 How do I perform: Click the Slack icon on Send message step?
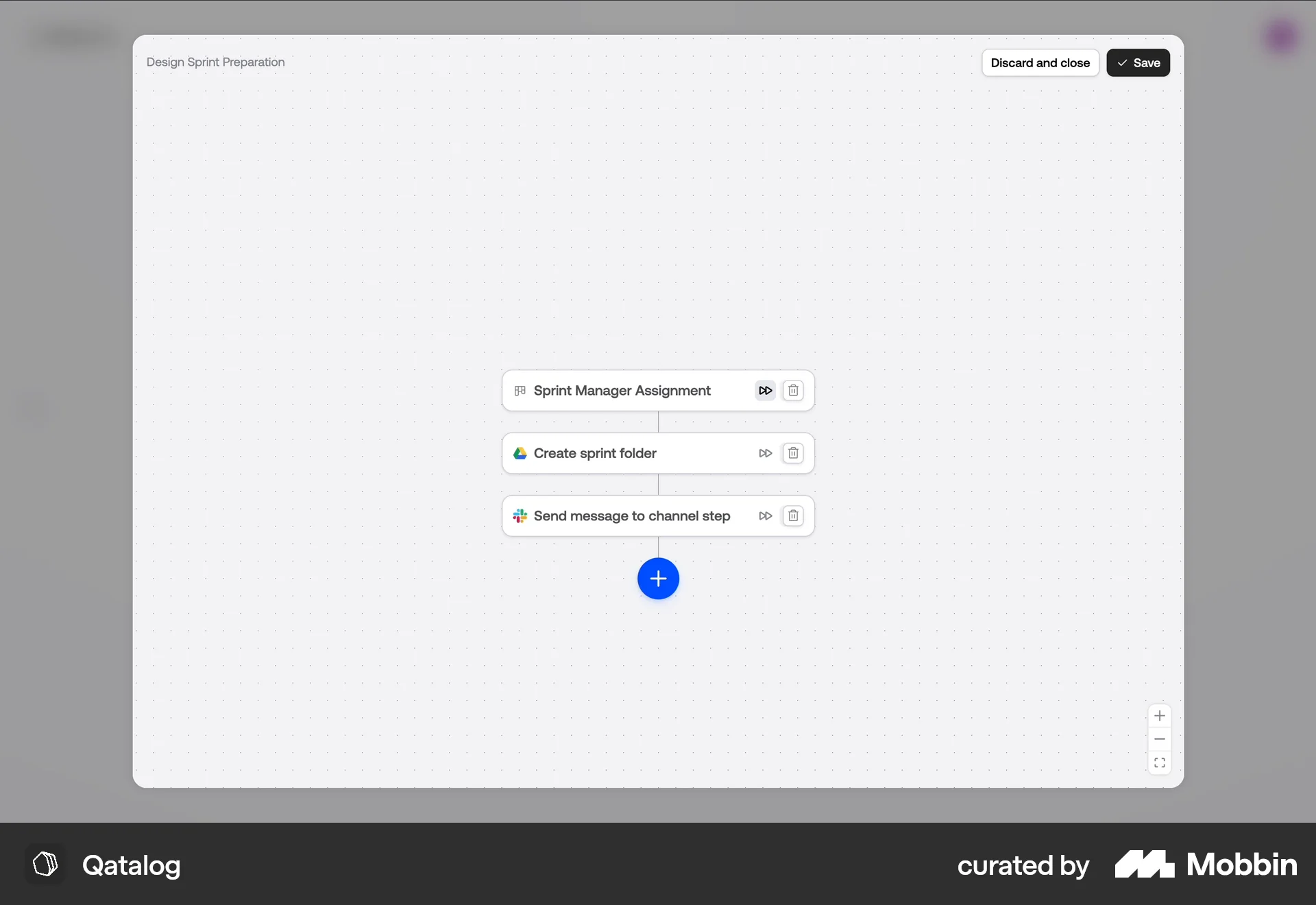coord(520,516)
